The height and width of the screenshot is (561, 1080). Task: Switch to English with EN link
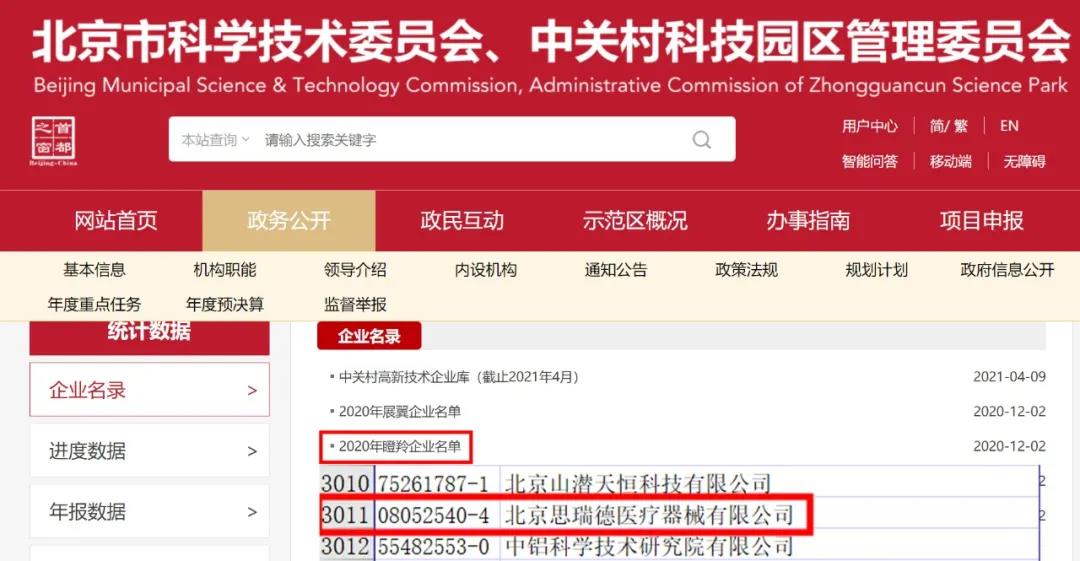click(x=1009, y=126)
